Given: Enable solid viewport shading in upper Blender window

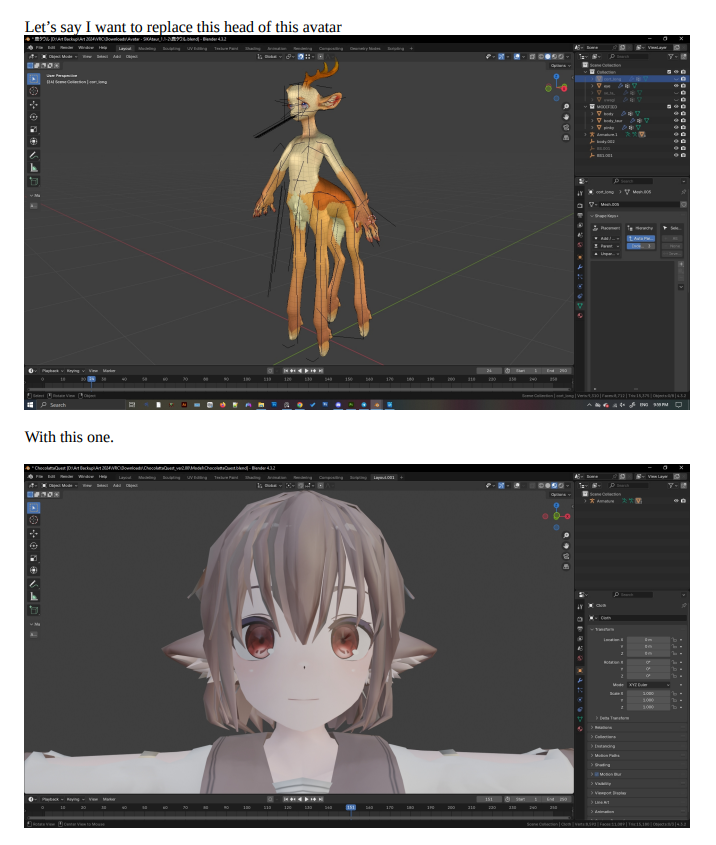Looking at the screenshot, I should point(548,57).
